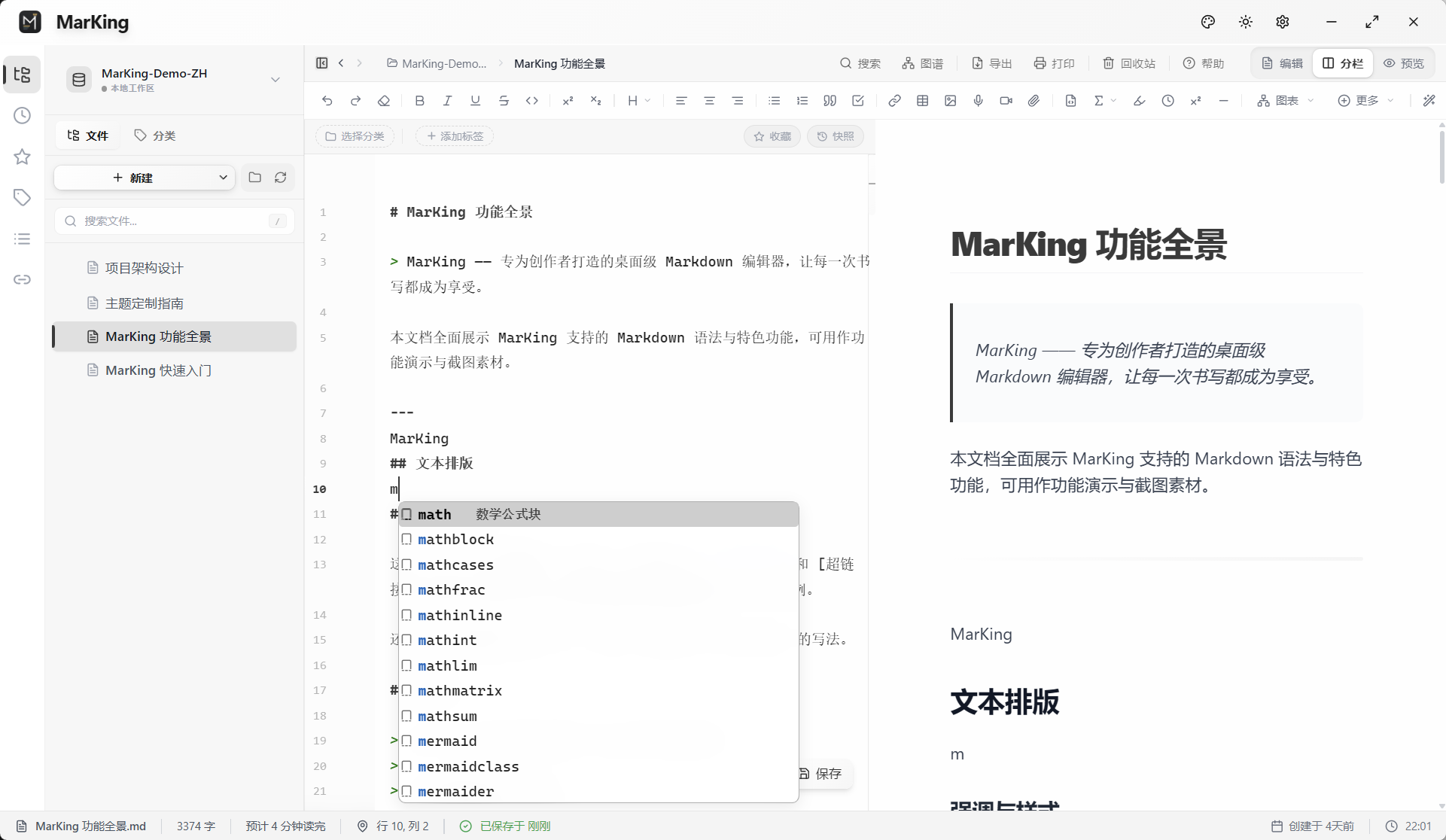1446x840 pixels.
Task: Toggle 收藏 favorite for this document
Action: click(772, 136)
